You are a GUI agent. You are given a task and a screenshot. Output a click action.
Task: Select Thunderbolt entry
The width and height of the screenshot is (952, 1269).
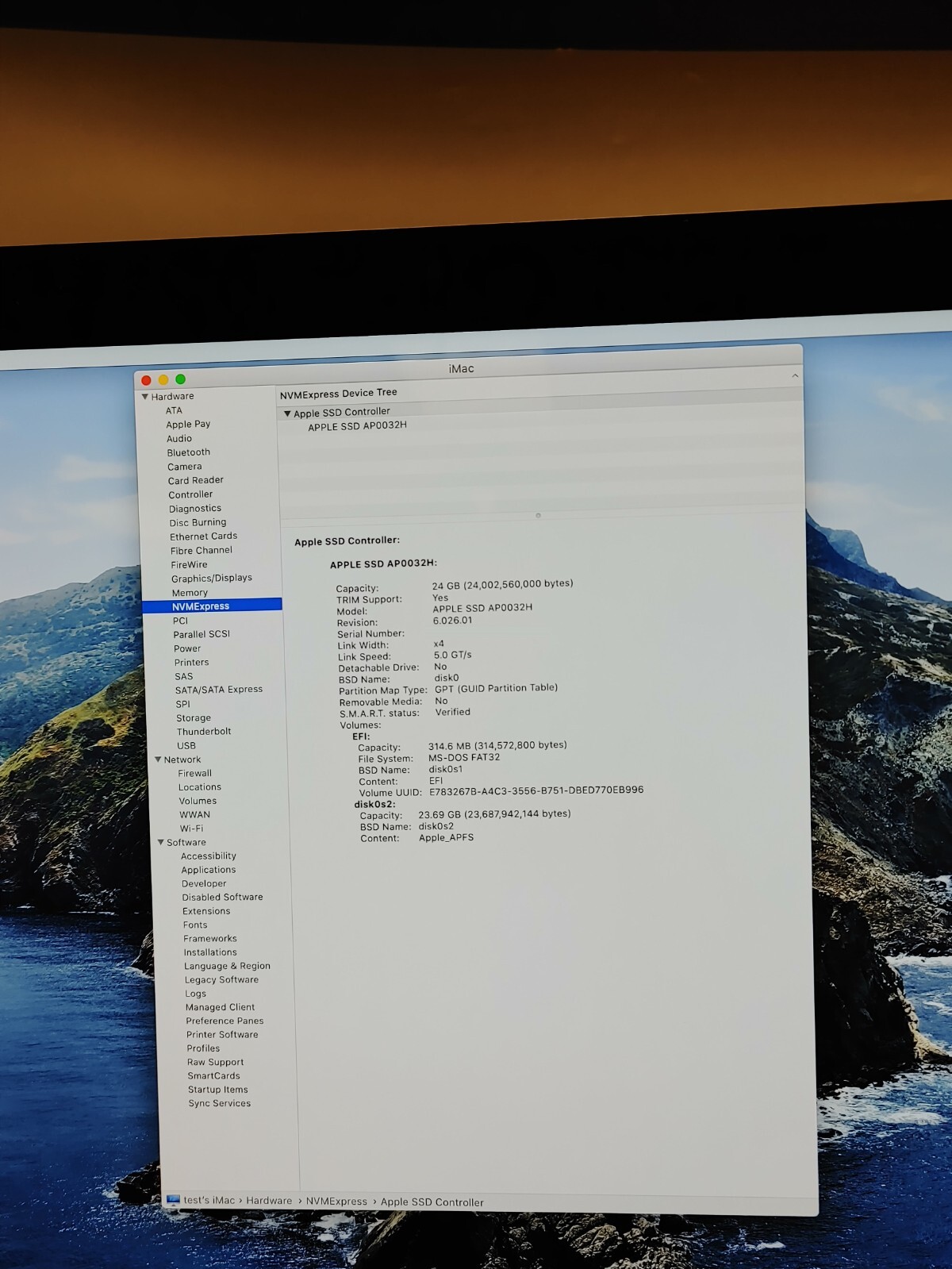pos(204,732)
